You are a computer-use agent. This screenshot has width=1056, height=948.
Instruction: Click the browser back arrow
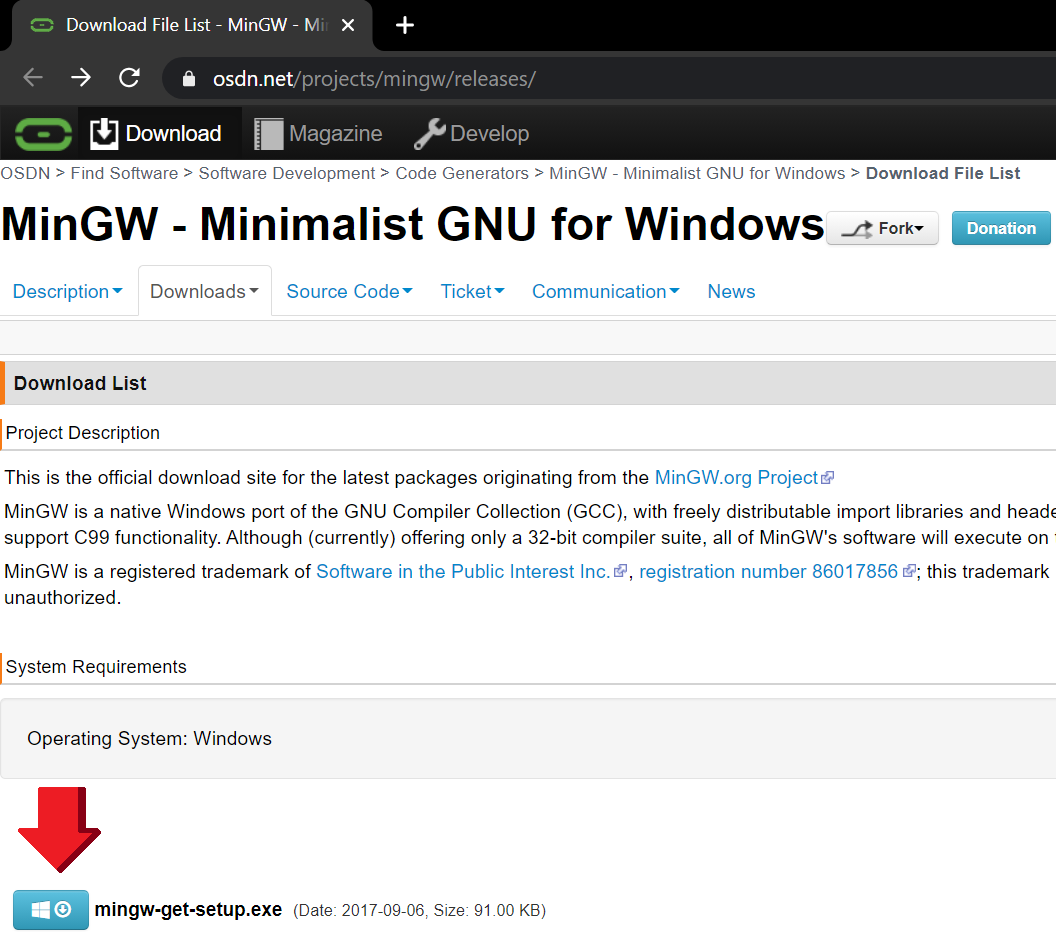33,78
